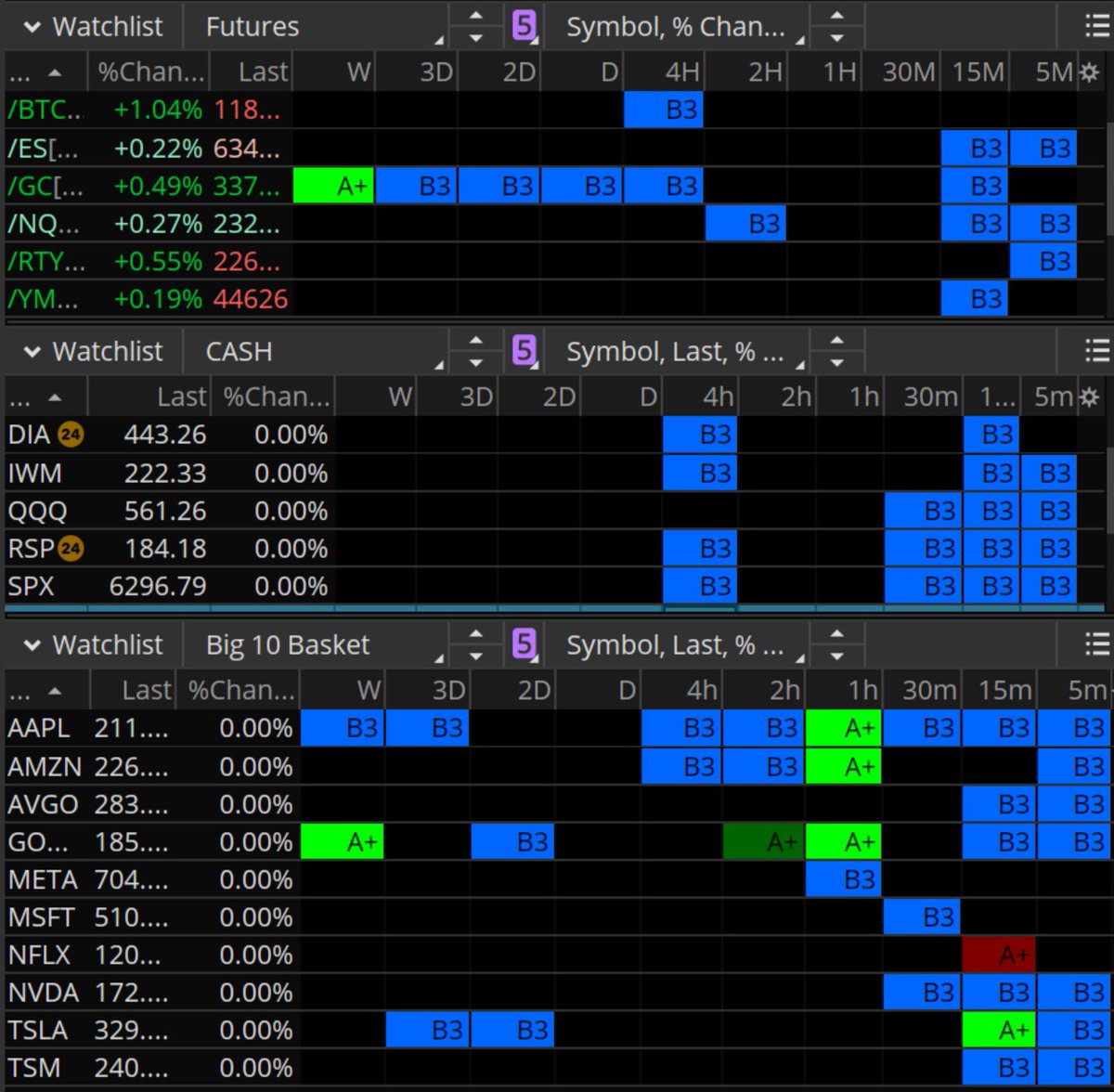This screenshot has width=1114, height=1092.
Task: Click the purple 5 link icon in Big 10 Basket panel
Action: 525,644
